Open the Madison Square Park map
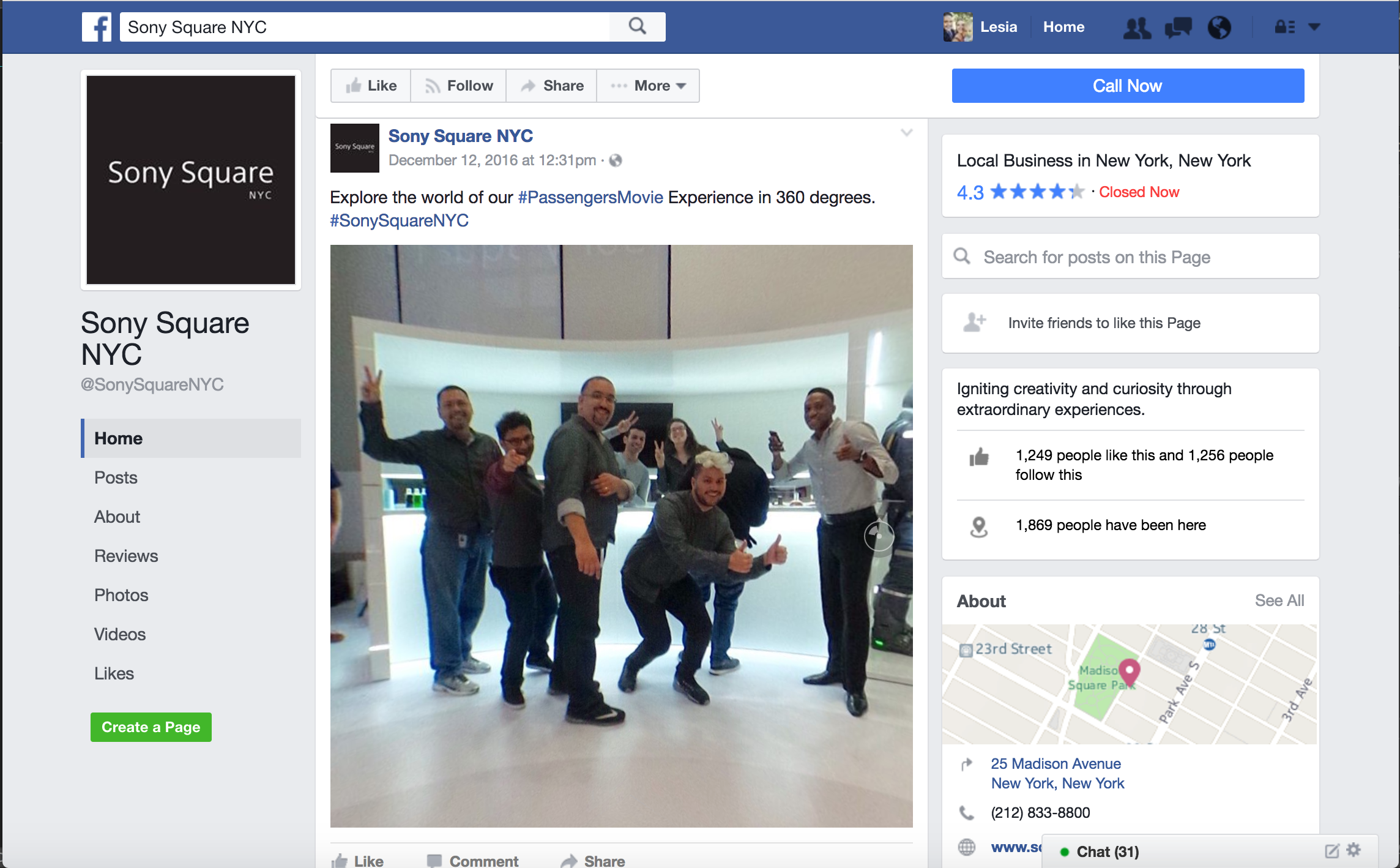 1129,684
